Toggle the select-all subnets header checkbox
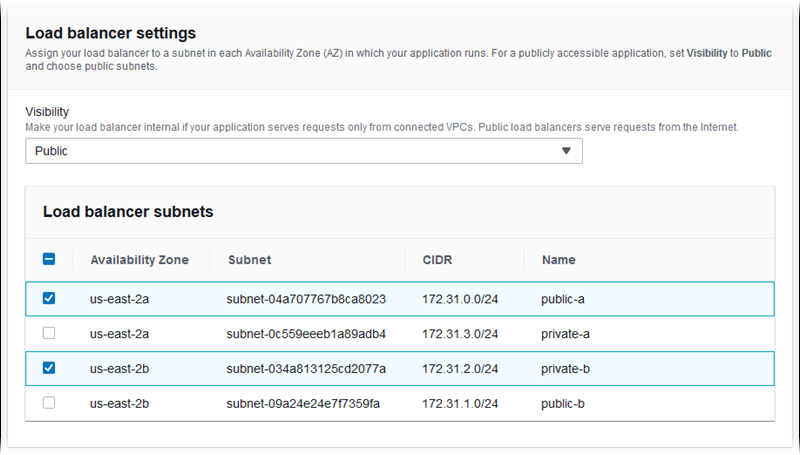800x455 pixels. 49,259
